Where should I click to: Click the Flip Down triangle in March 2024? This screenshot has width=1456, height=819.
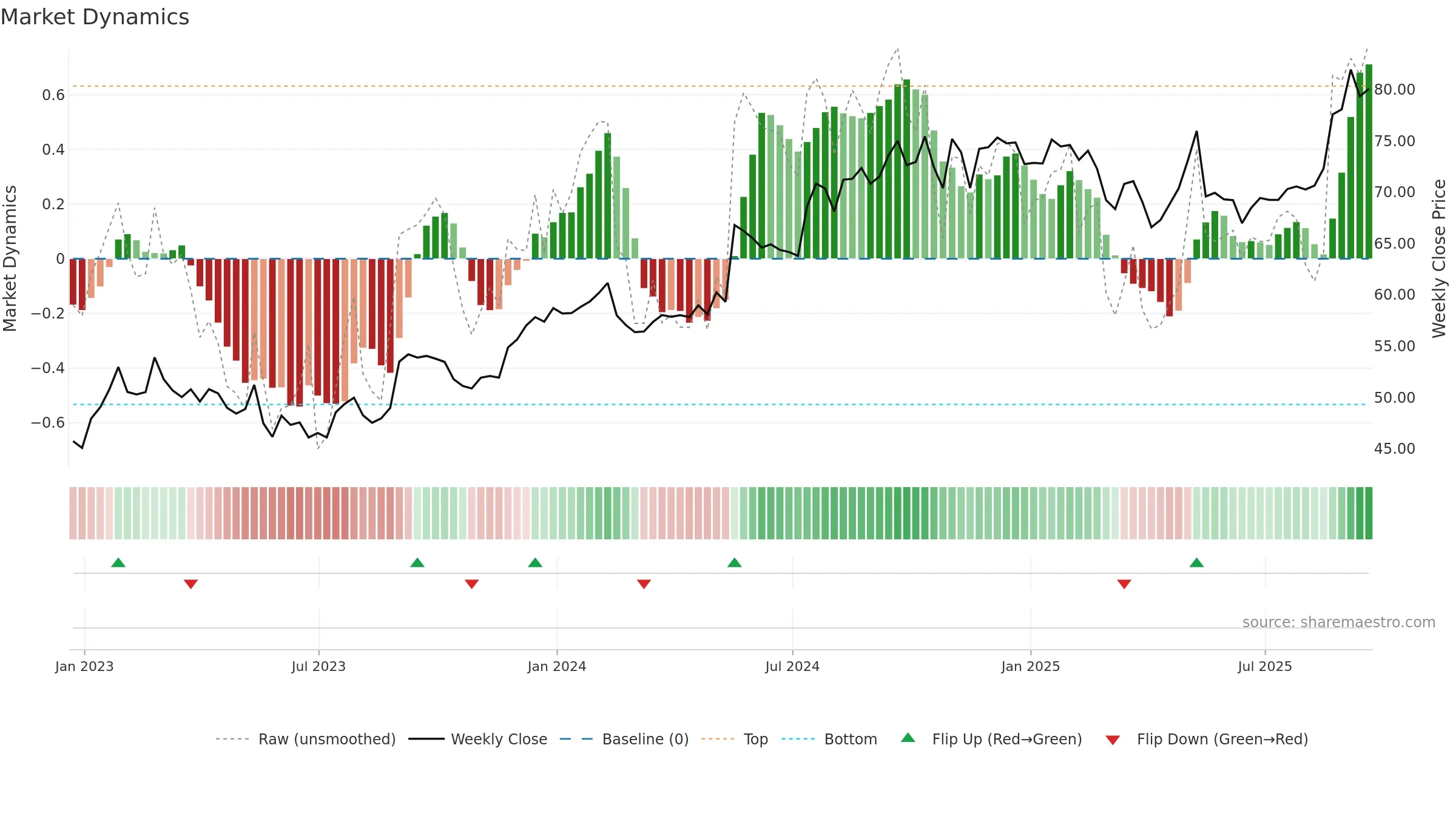pos(644,584)
